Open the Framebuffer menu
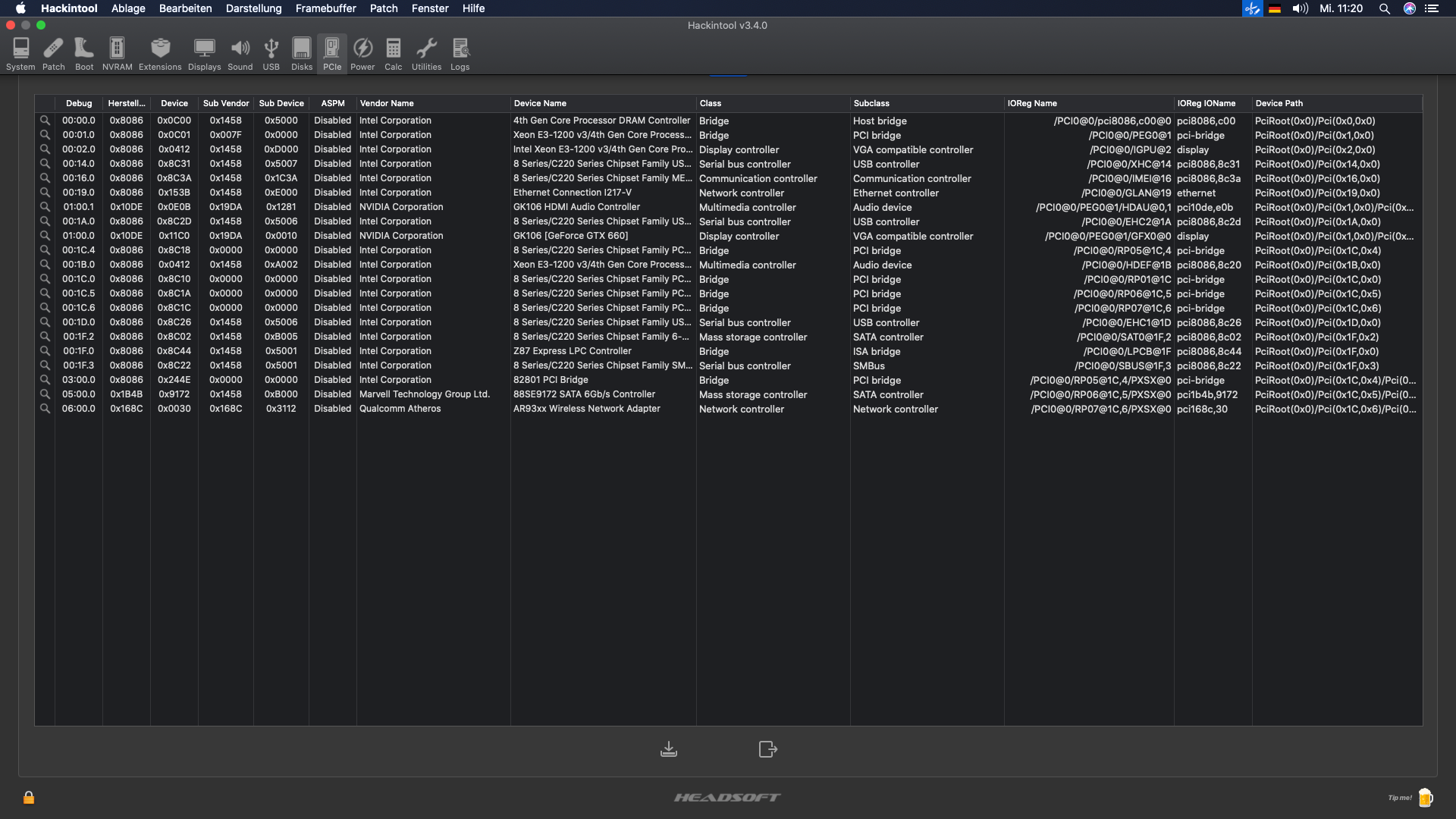1456x819 pixels. (x=325, y=8)
